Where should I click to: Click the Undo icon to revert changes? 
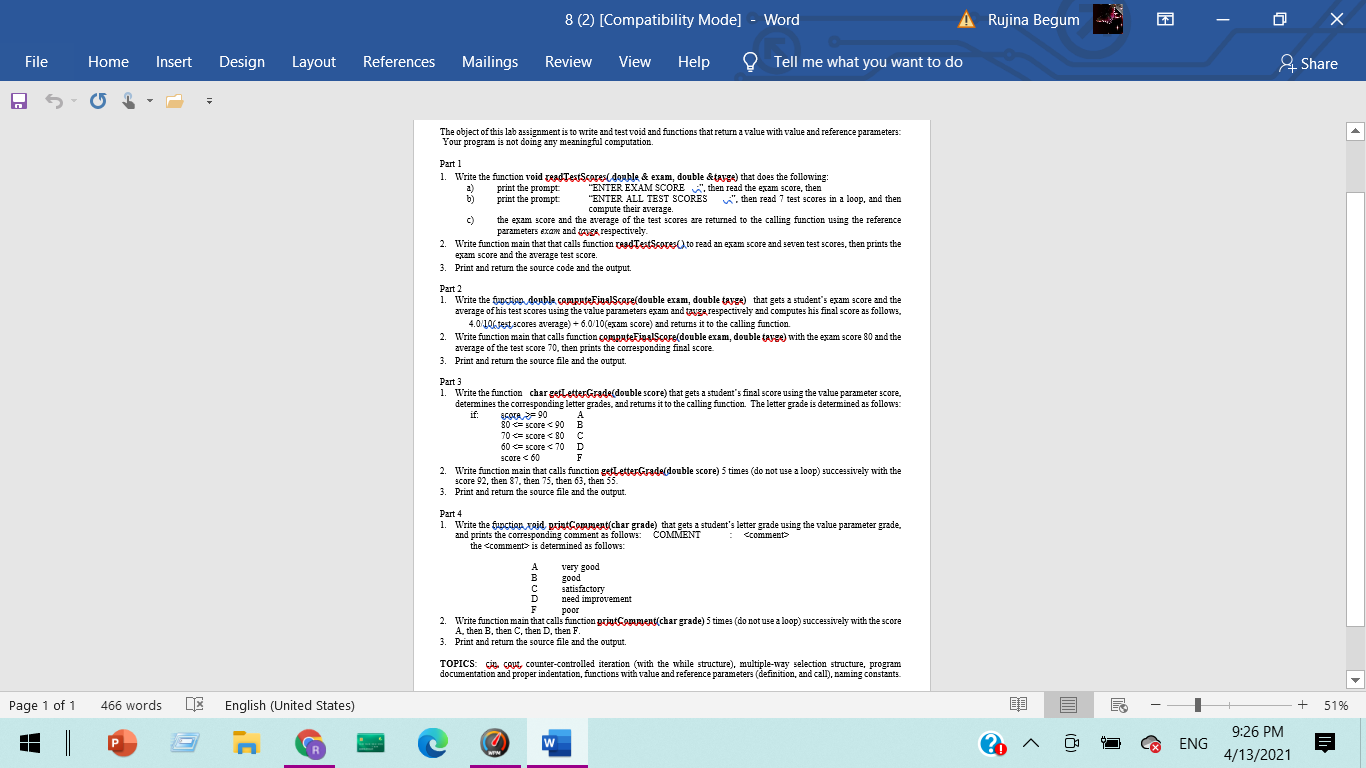point(53,100)
